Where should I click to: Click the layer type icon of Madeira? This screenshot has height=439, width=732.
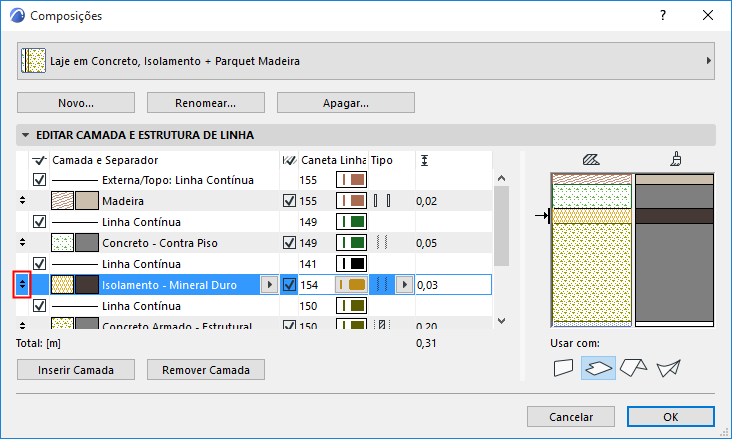(x=382, y=201)
